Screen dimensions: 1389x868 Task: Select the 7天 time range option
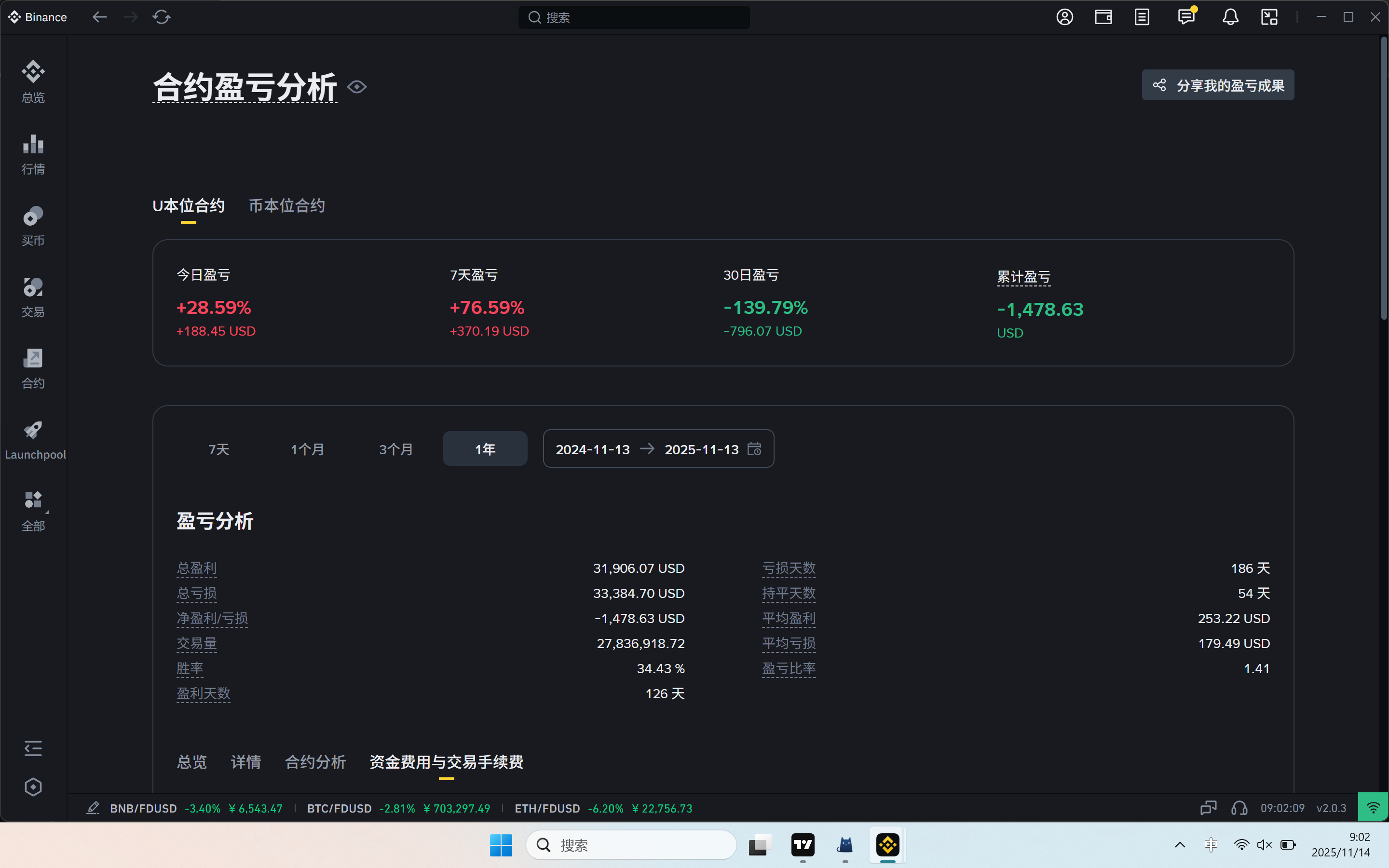click(x=218, y=449)
